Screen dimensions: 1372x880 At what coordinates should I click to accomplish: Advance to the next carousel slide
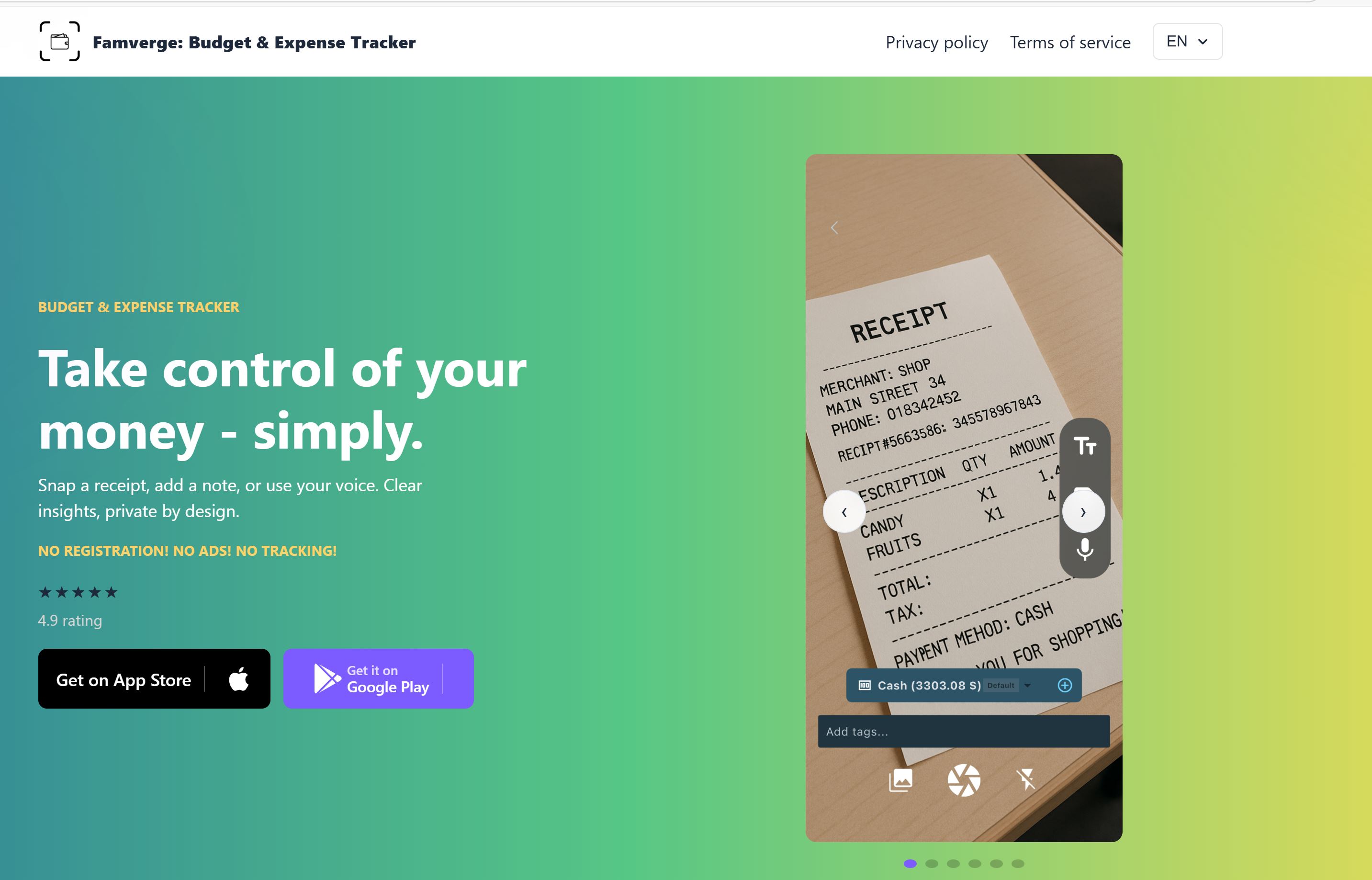click(x=1083, y=512)
